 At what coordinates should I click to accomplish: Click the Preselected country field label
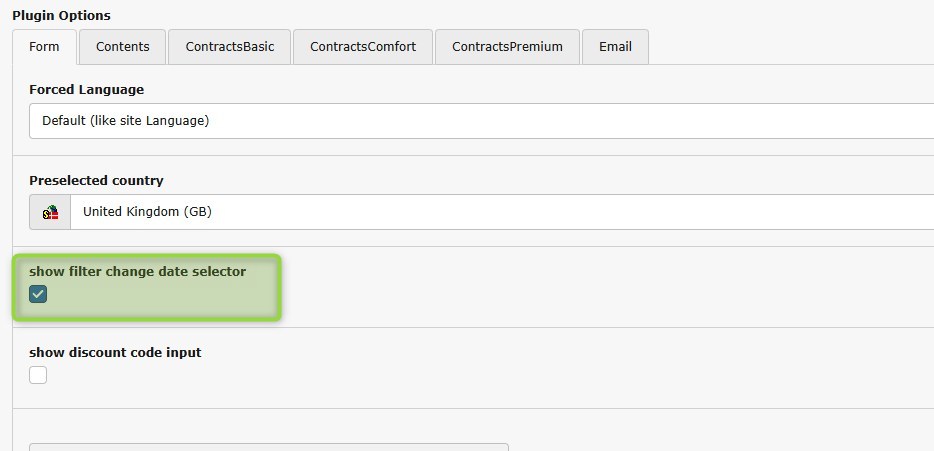pos(96,181)
